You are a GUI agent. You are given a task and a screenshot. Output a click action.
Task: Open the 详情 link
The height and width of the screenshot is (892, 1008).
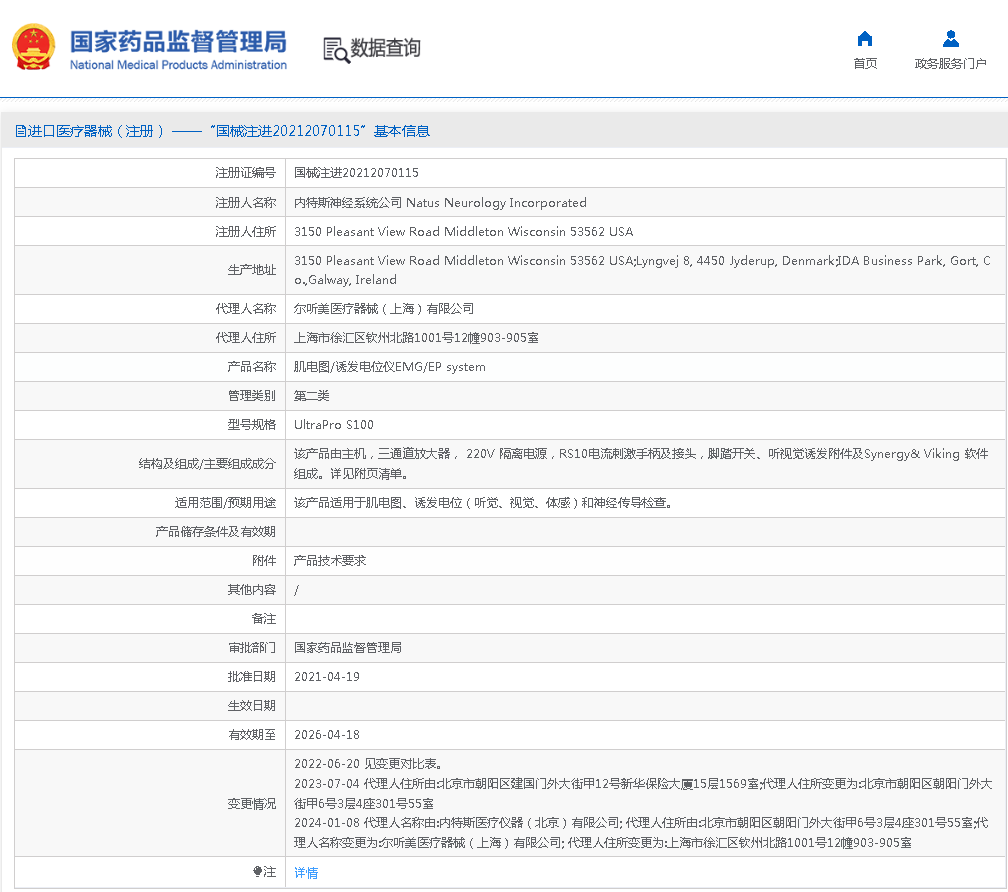pyautogui.click(x=306, y=873)
